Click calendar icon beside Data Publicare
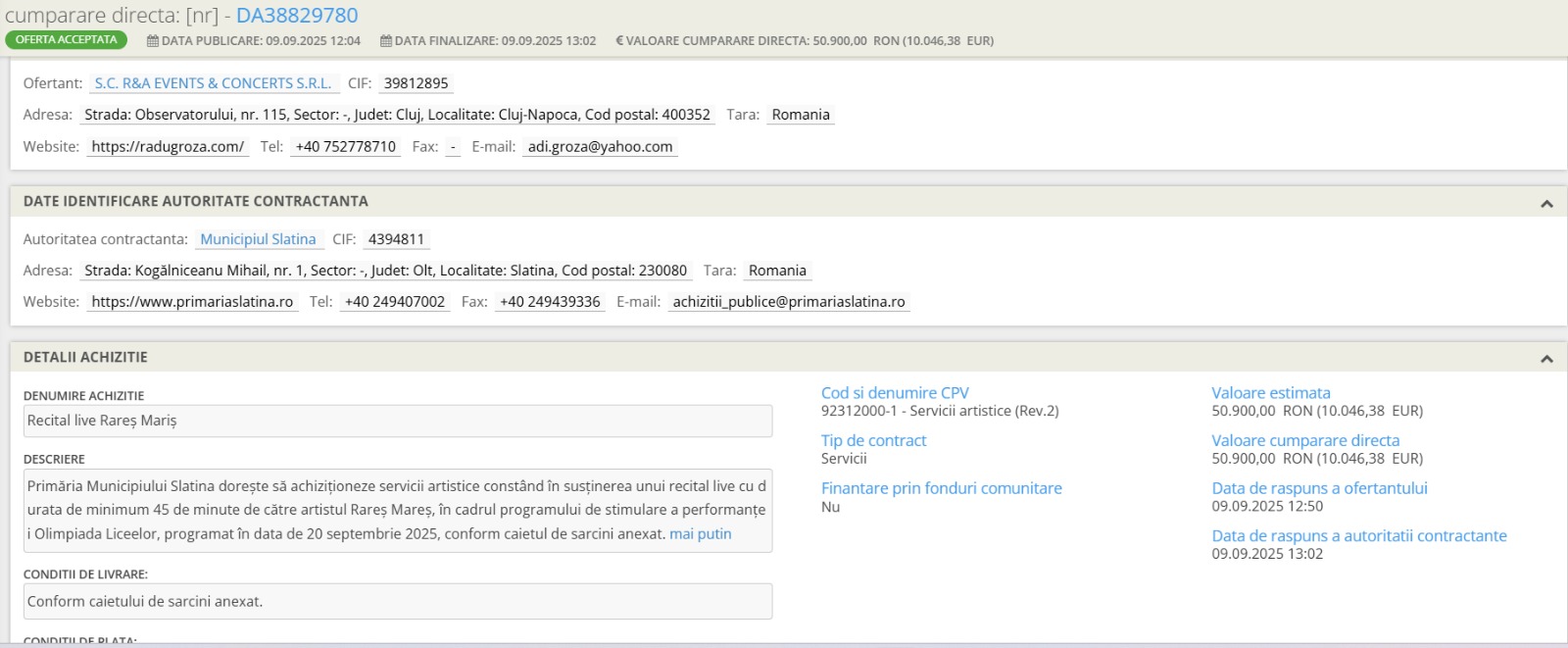1568x648 pixels. click(x=153, y=41)
